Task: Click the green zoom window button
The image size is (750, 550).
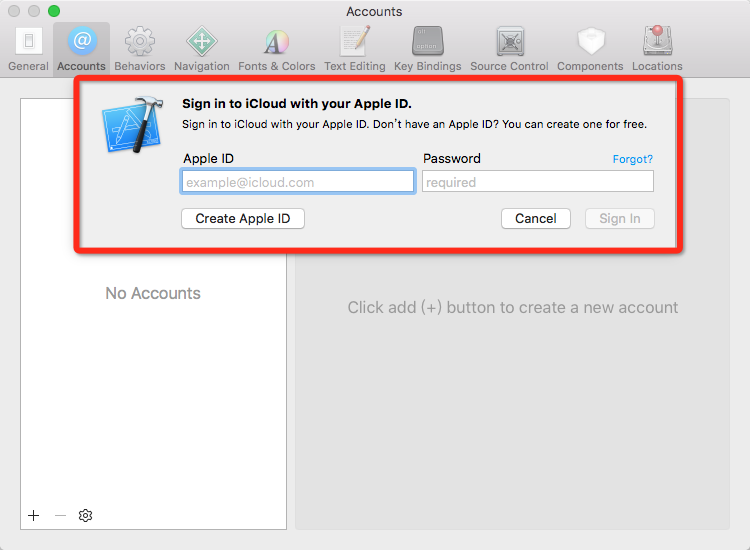Action: (54, 11)
